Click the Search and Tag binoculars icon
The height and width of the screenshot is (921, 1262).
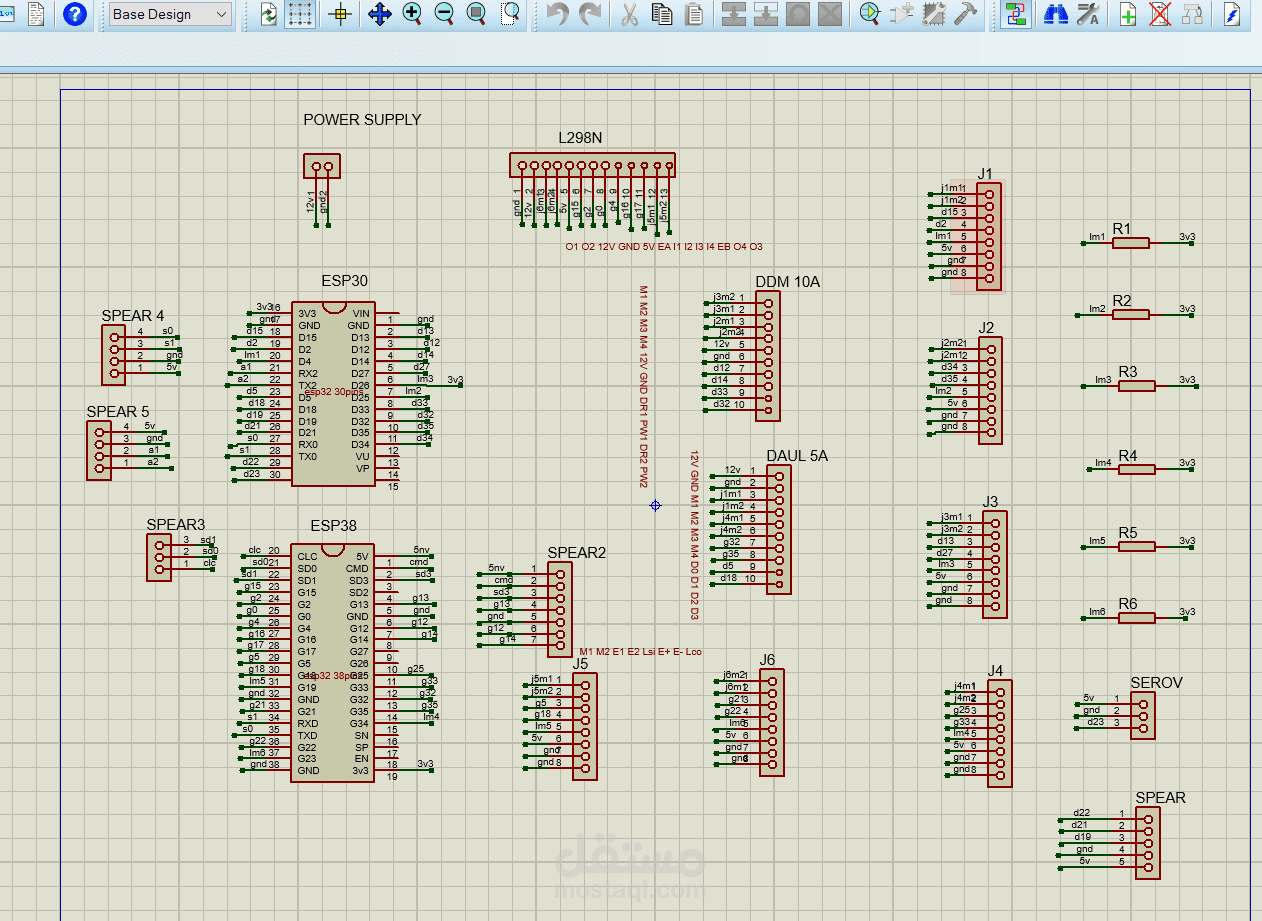click(x=1056, y=14)
